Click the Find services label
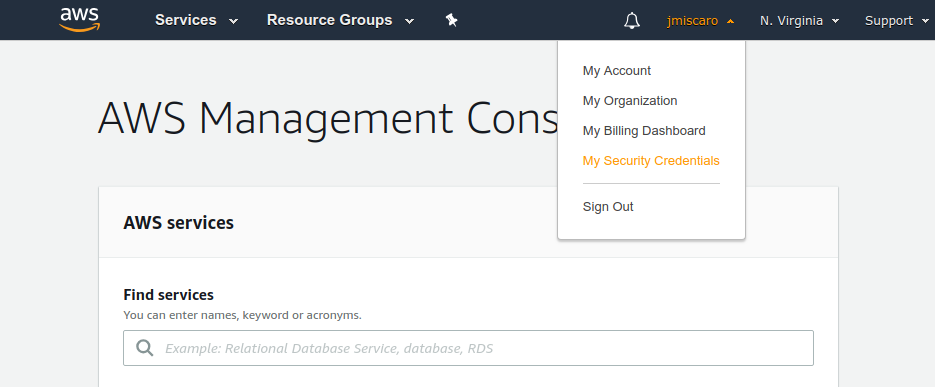The width and height of the screenshot is (935, 387). (168, 295)
